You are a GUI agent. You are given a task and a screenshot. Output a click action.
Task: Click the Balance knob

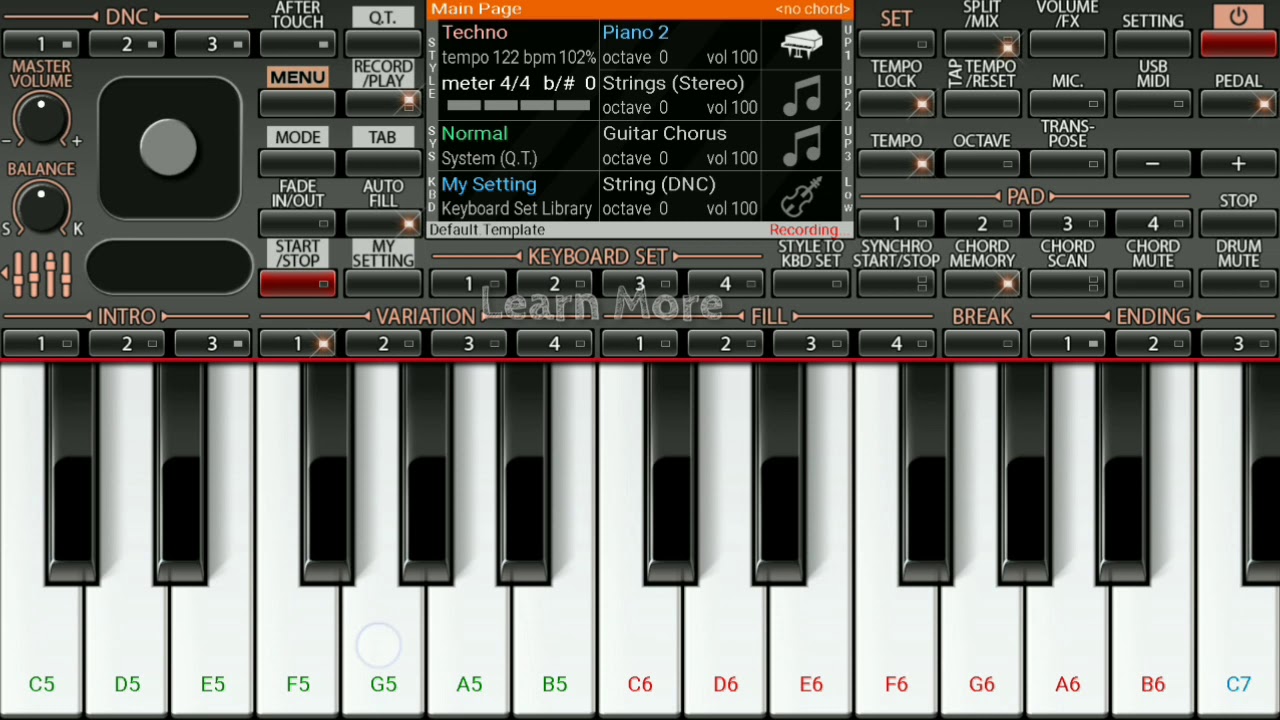(42, 206)
